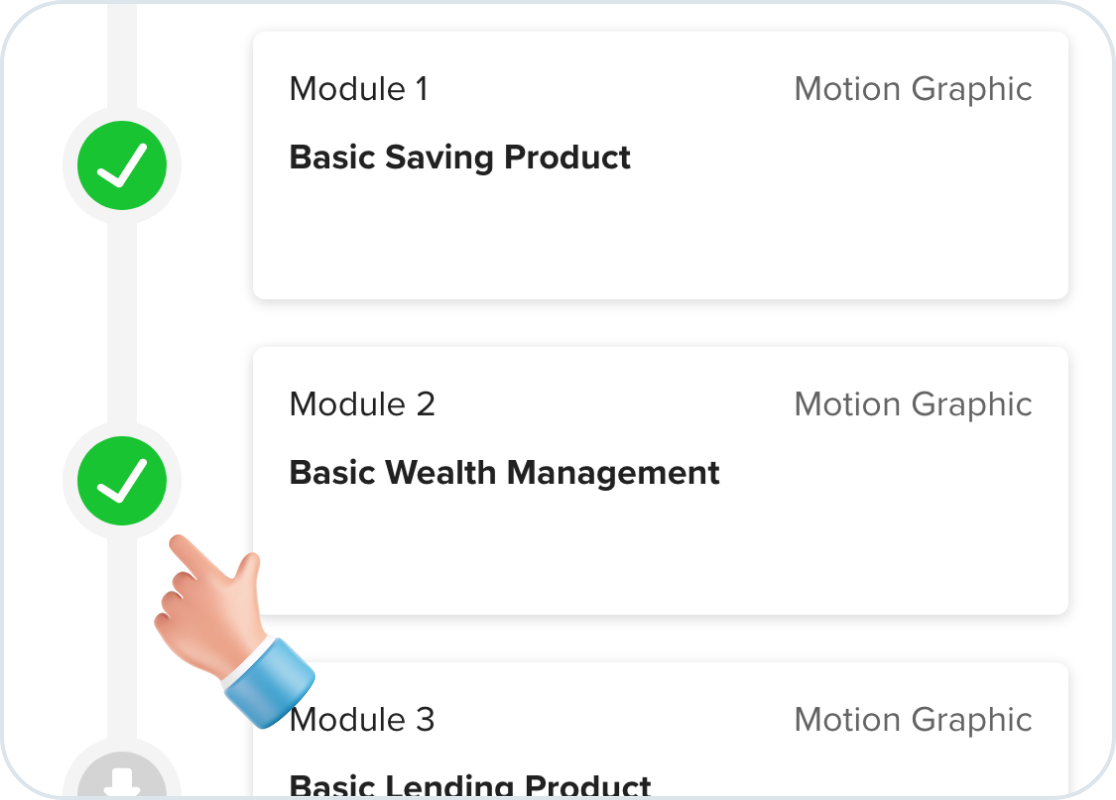Click progress line between Module 1 and 2
Viewport: 1116px width, 800px height.
[122, 323]
